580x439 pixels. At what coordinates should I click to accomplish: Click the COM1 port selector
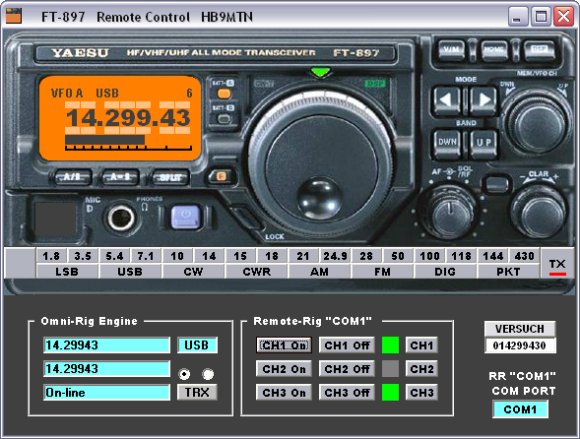520,409
